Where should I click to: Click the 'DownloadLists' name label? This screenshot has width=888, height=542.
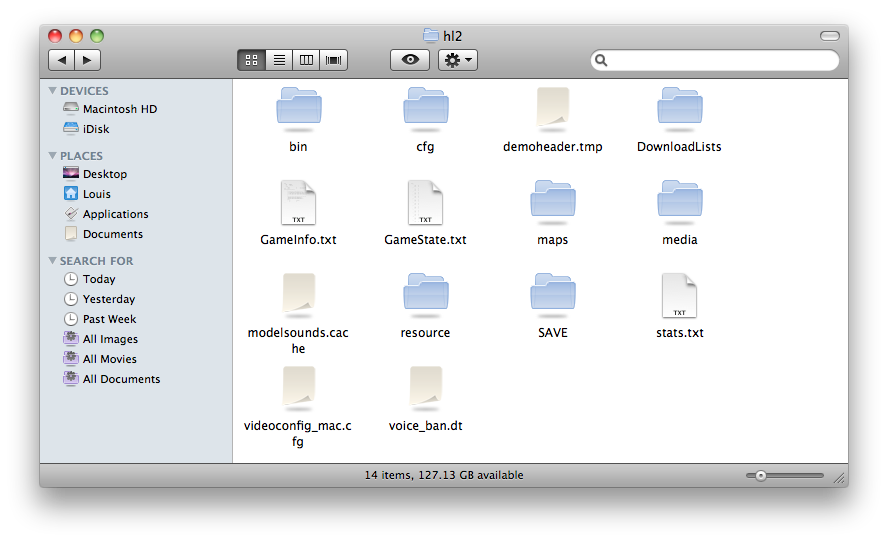point(680,147)
